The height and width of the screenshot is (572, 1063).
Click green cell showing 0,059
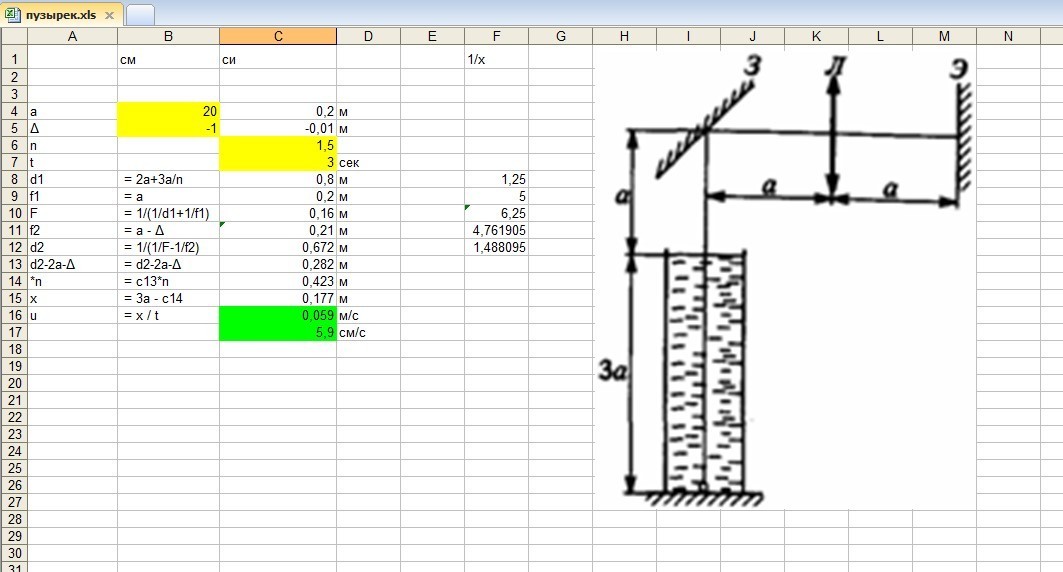coord(278,315)
